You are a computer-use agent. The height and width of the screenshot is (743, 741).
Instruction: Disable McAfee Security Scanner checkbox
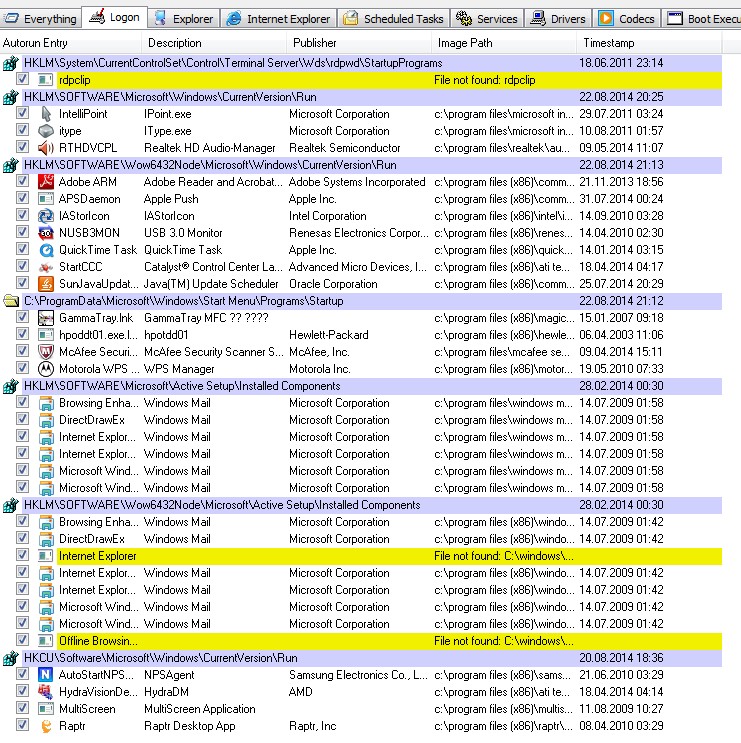[x=22, y=351]
